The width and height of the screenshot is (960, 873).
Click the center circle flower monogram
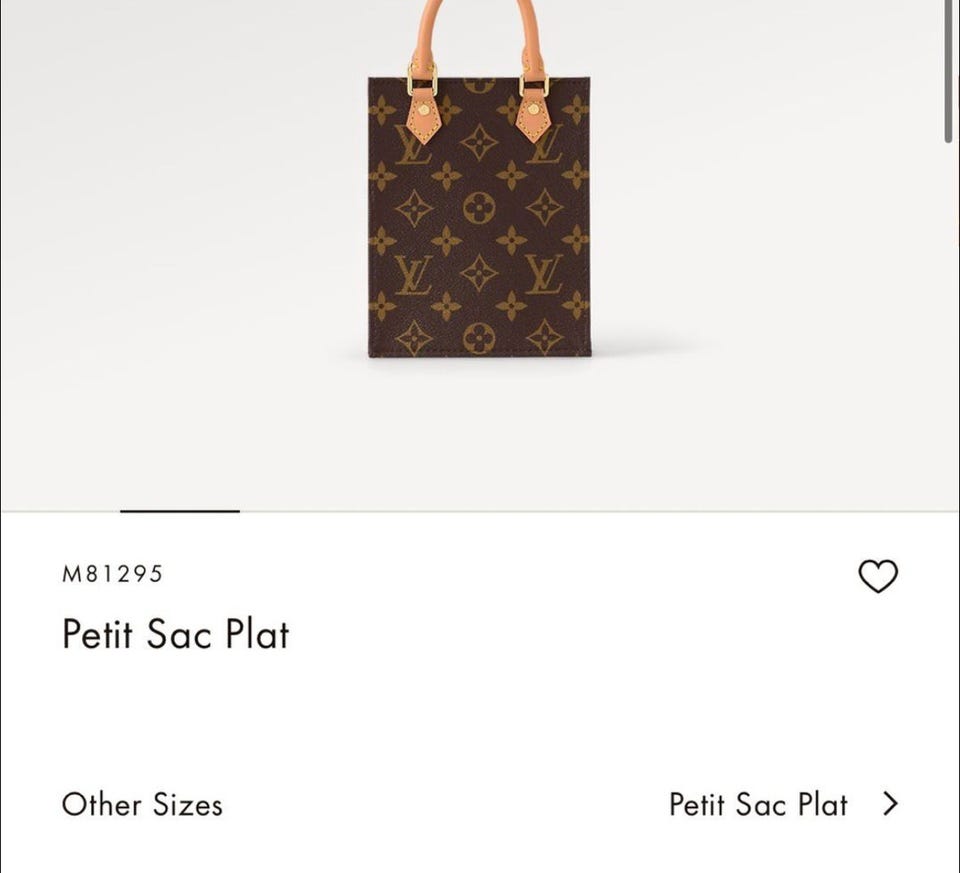tap(479, 208)
